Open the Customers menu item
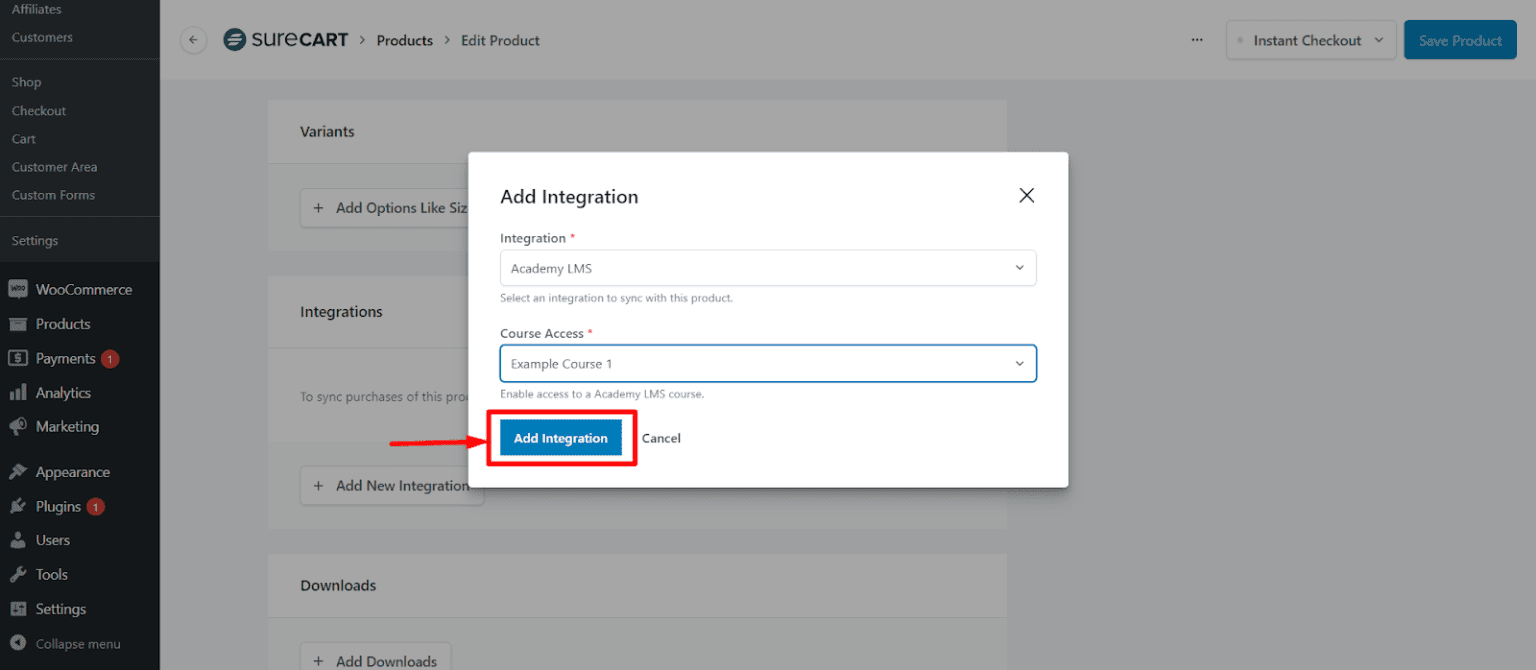This screenshot has height=670, width=1536. pos(42,37)
